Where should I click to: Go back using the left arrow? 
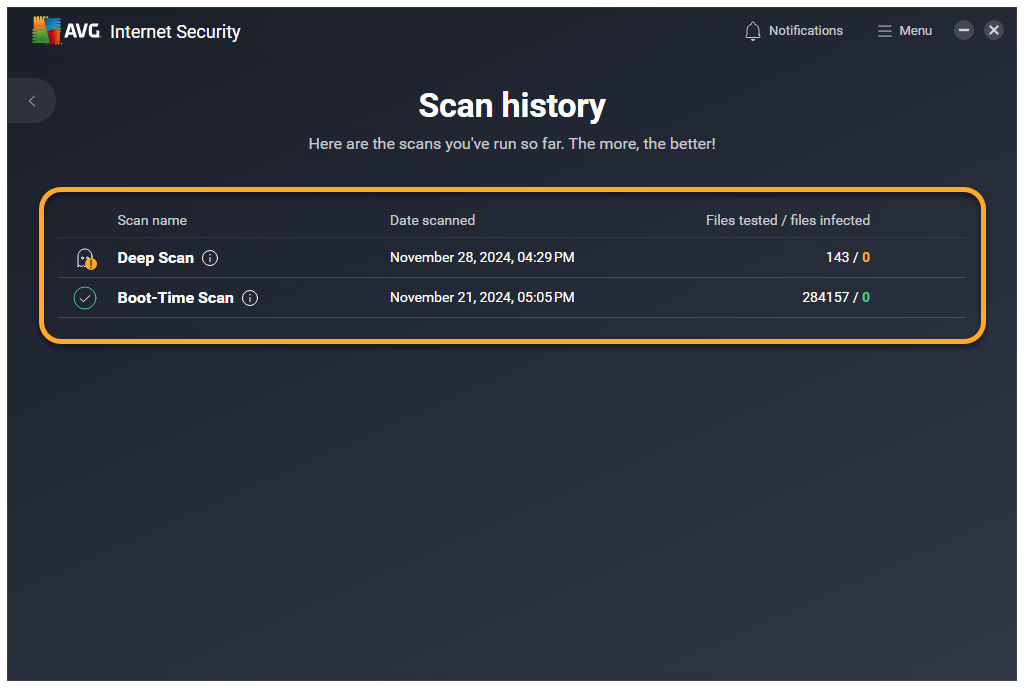(x=32, y=101)
